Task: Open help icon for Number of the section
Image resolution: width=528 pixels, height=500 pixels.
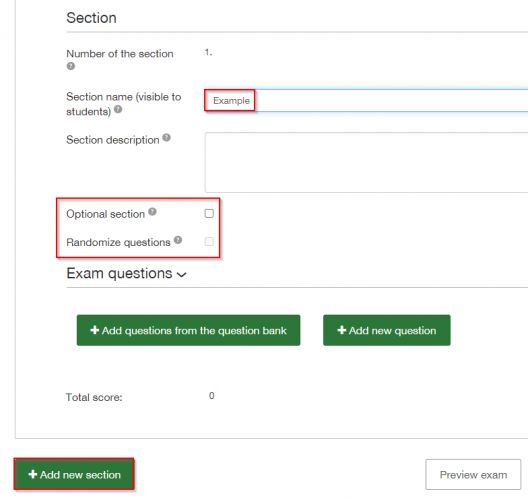Action: point(71,66)
